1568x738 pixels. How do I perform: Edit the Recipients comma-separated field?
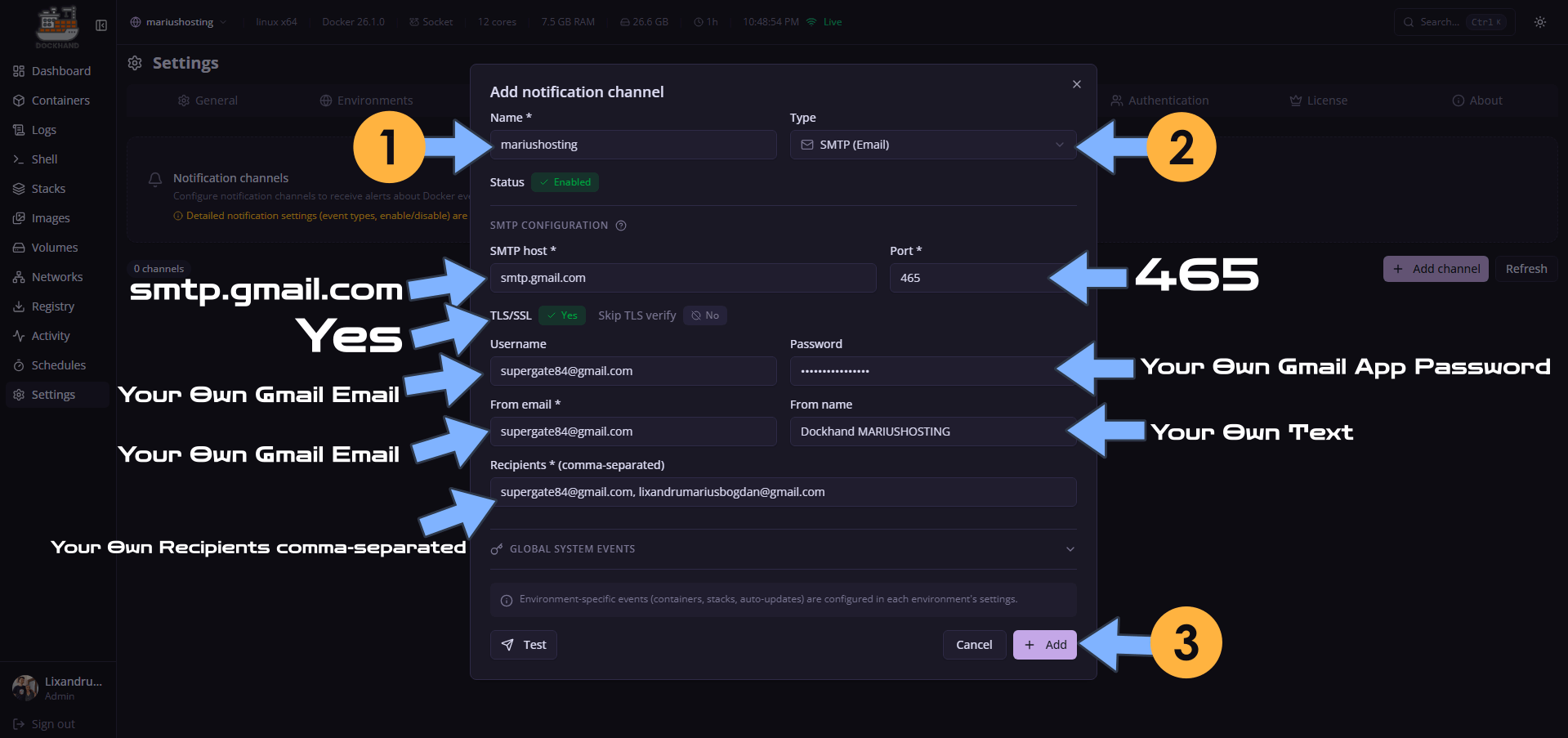(783, 491)
